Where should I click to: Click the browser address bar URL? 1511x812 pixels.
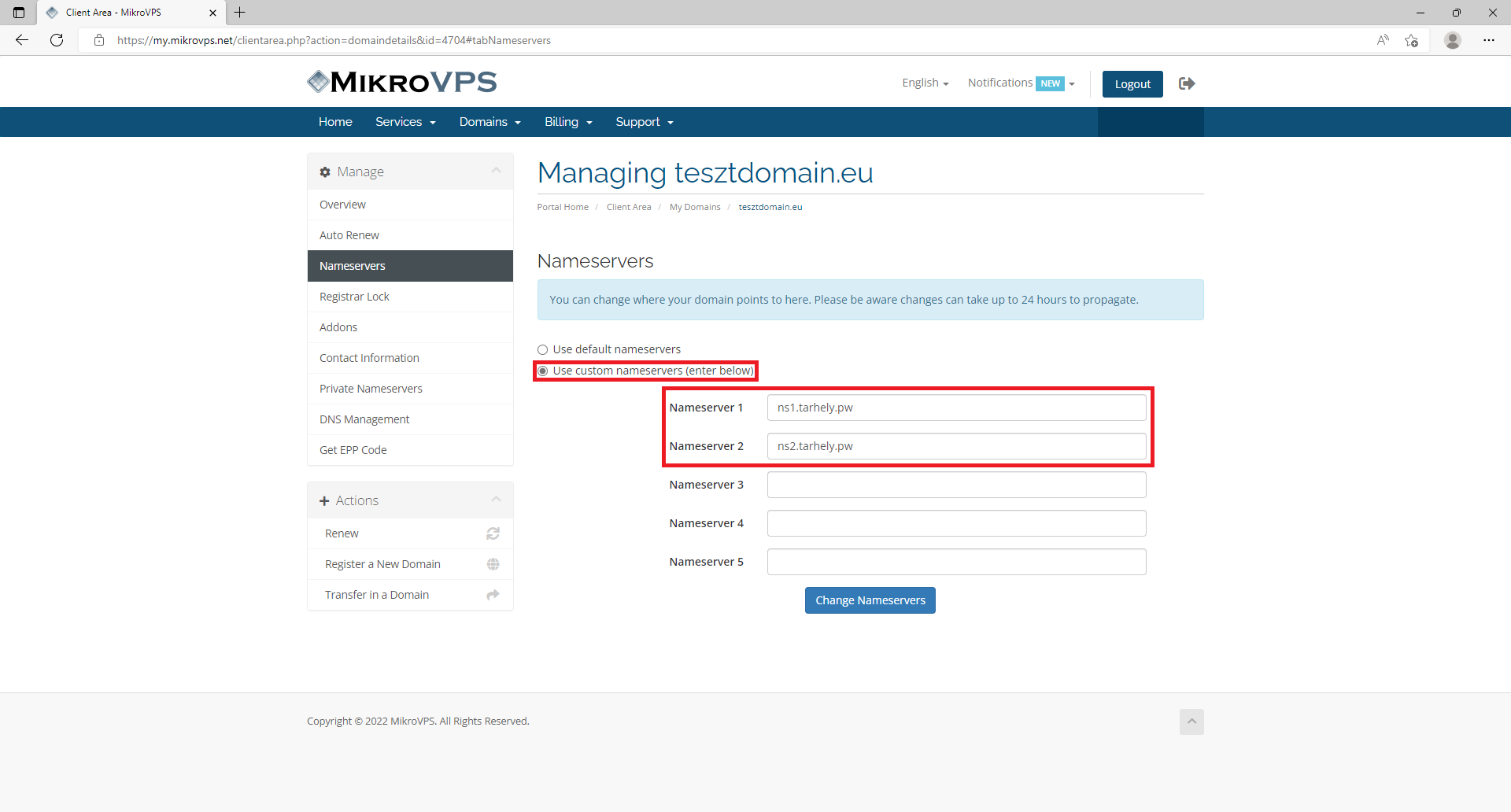tap(334, 40)
